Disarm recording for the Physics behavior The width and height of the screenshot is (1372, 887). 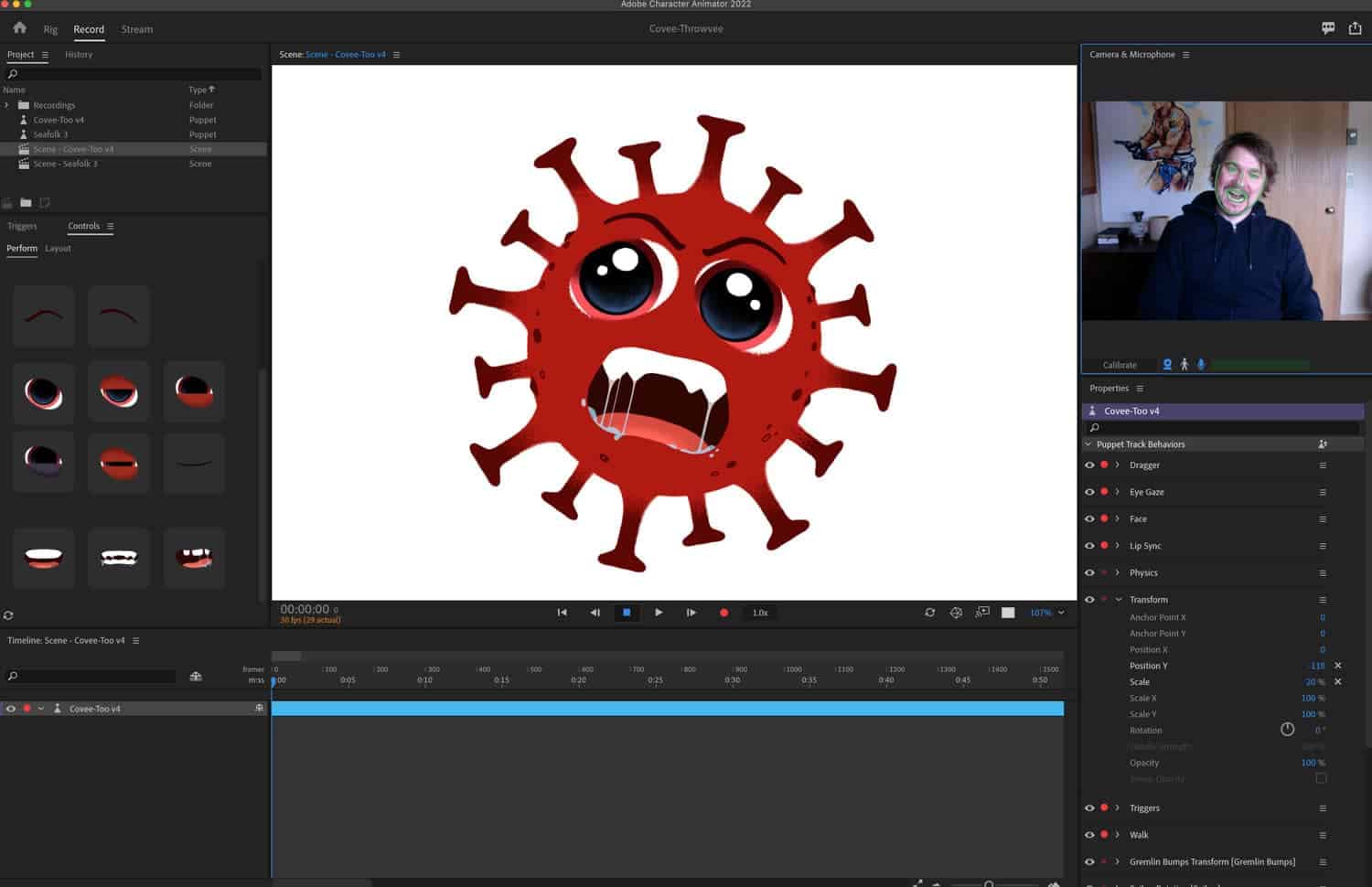click(1104, 572)
